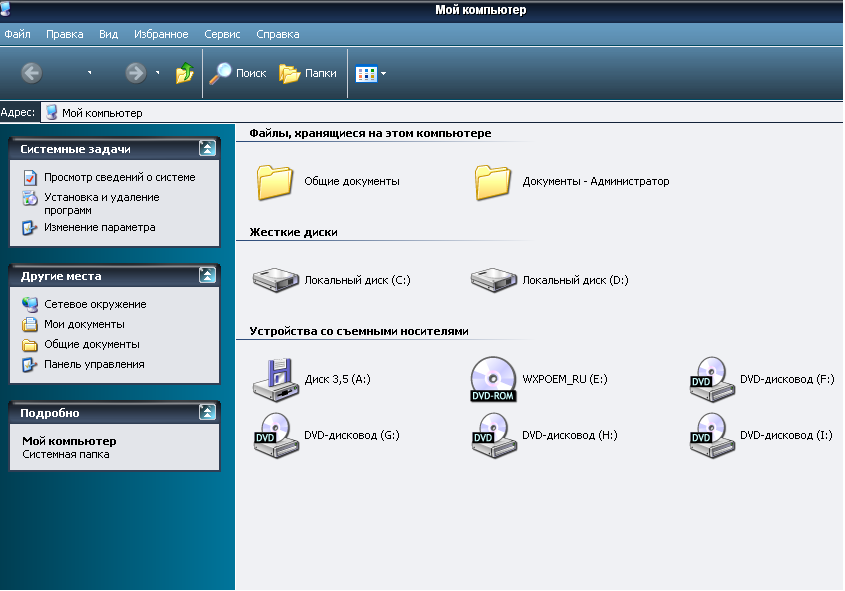Click the network places globe icon
This screenshot has width=845, height=591.
[30, 304]
